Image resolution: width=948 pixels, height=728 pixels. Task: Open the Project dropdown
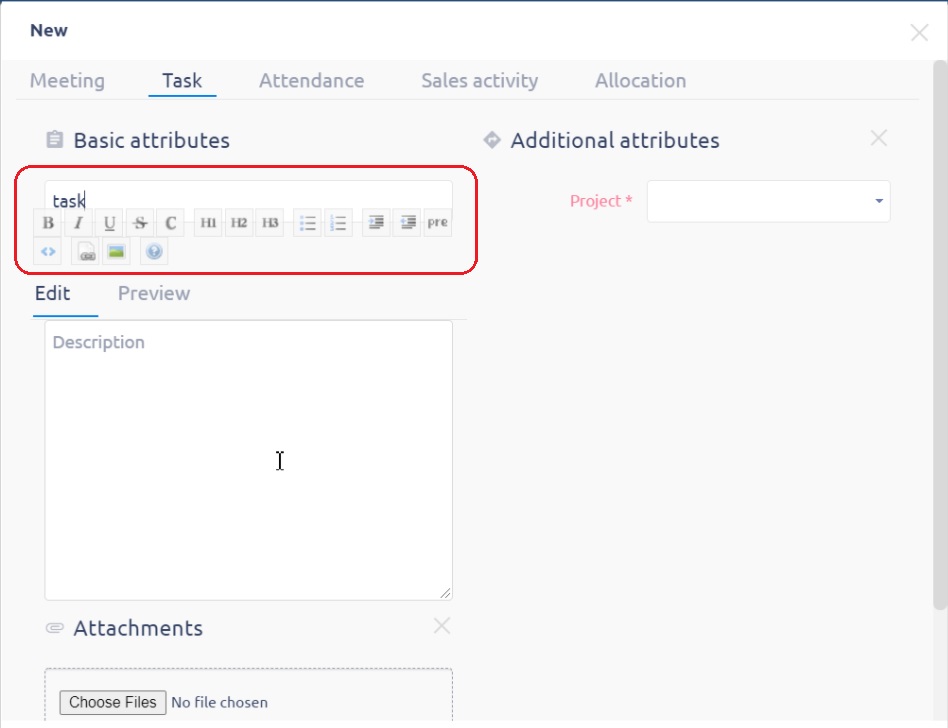768,201
